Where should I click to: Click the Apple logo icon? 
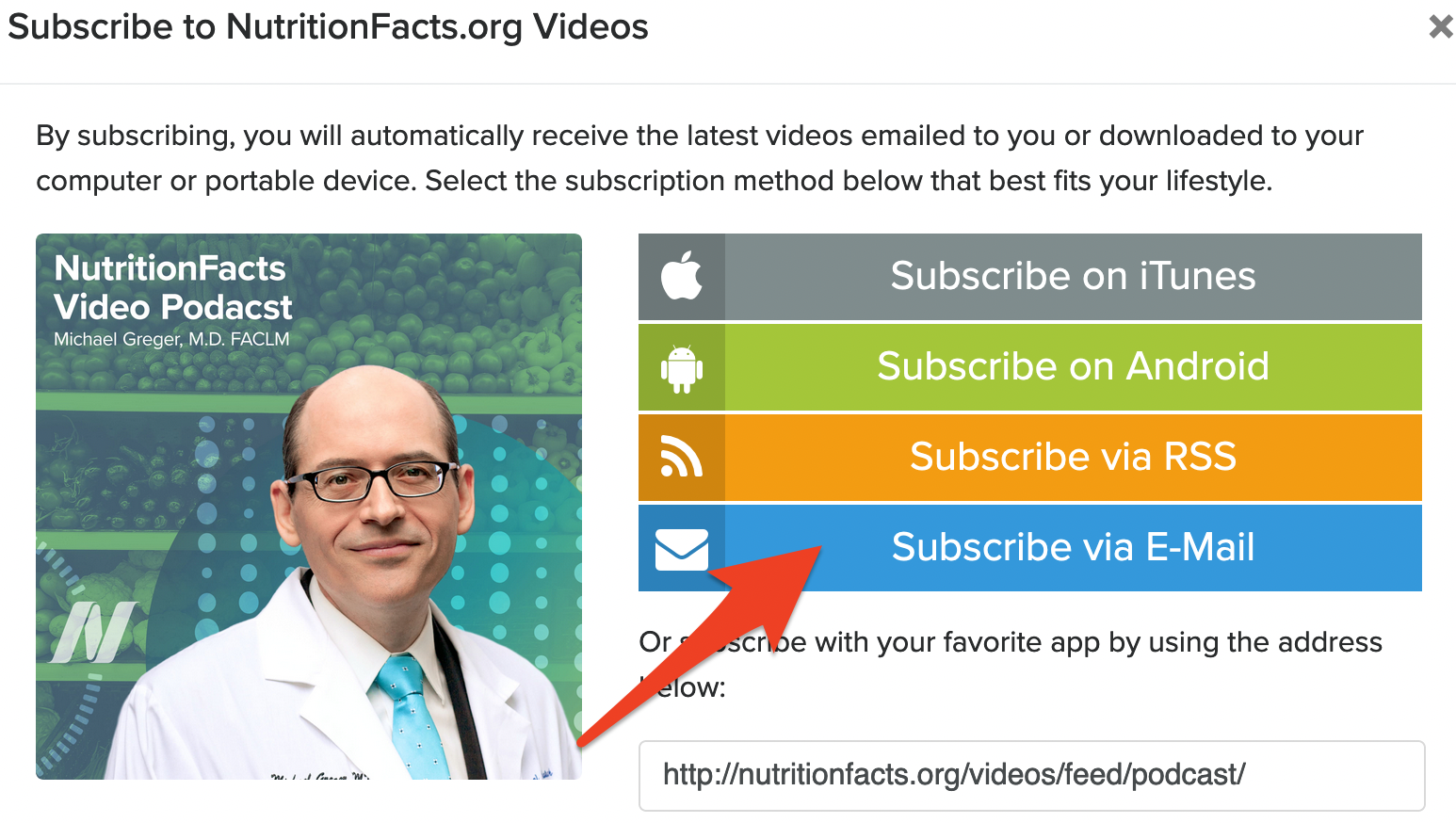682,276
